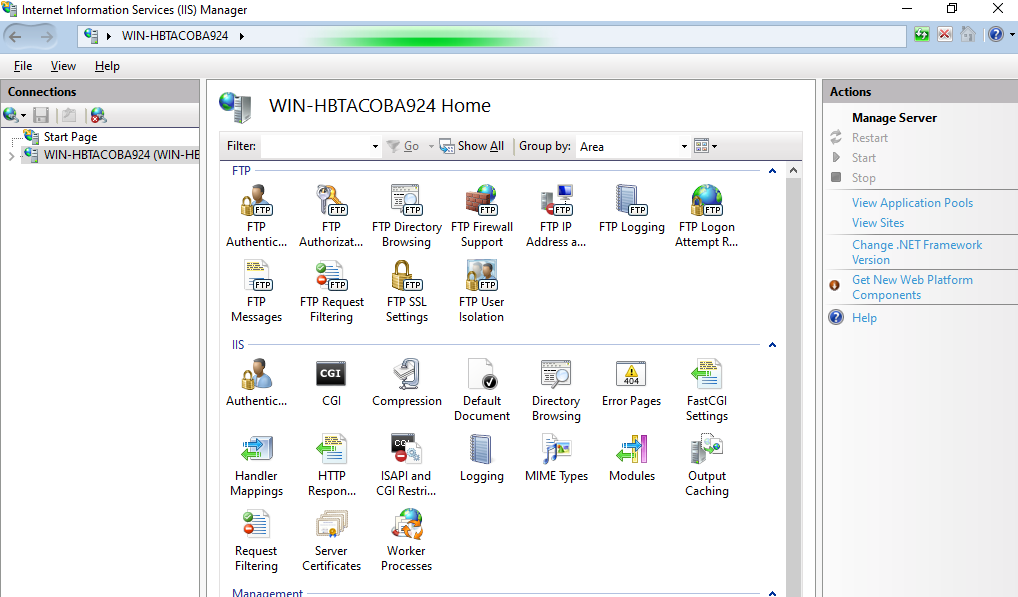
Task: Open MIME Types feature
Action: coord(556,458)
